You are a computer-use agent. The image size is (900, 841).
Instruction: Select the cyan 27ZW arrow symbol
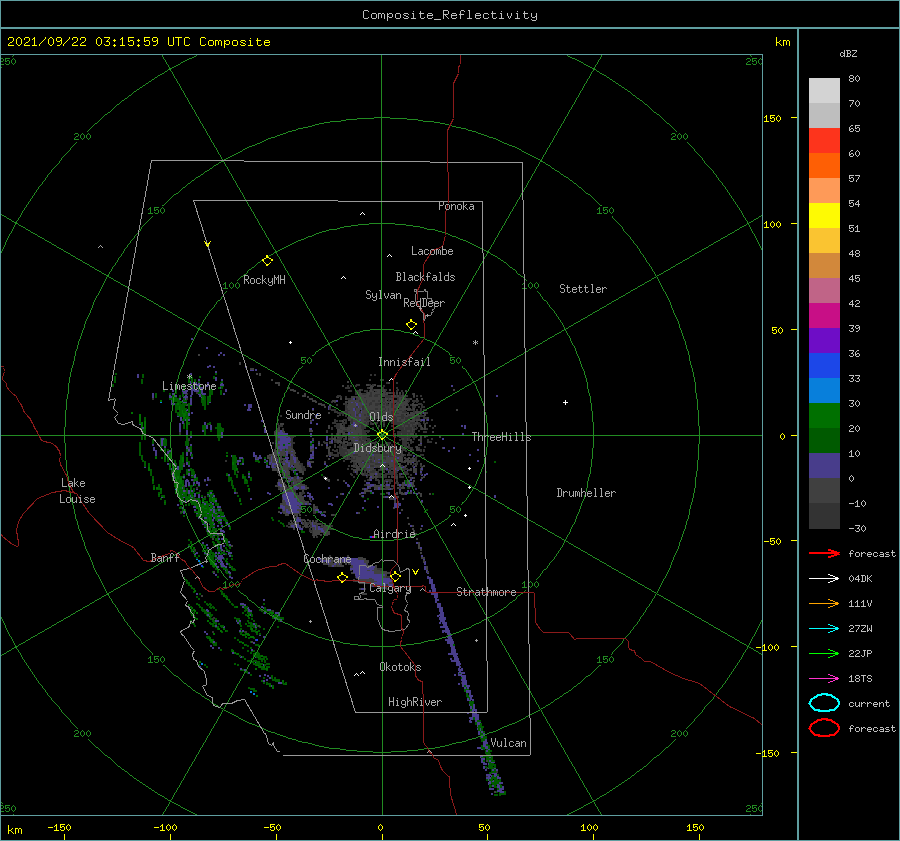click(x=824, y=629)
